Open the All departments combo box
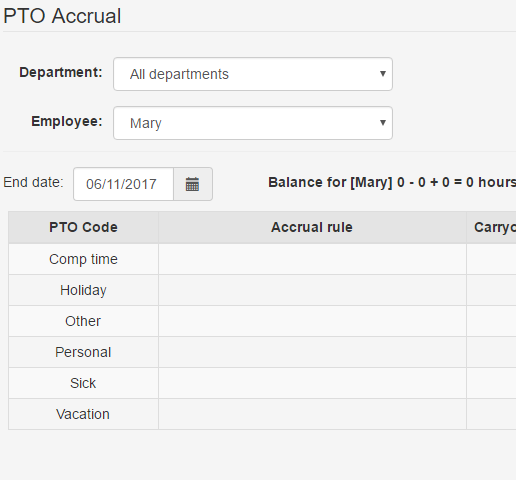 (x=253, y=74)
